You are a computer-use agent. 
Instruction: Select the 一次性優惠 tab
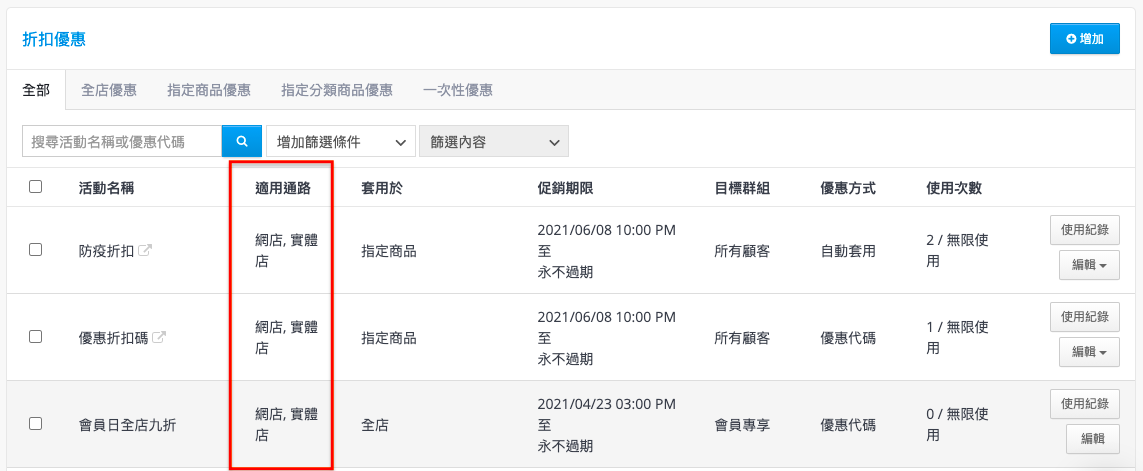pos(458,90)
